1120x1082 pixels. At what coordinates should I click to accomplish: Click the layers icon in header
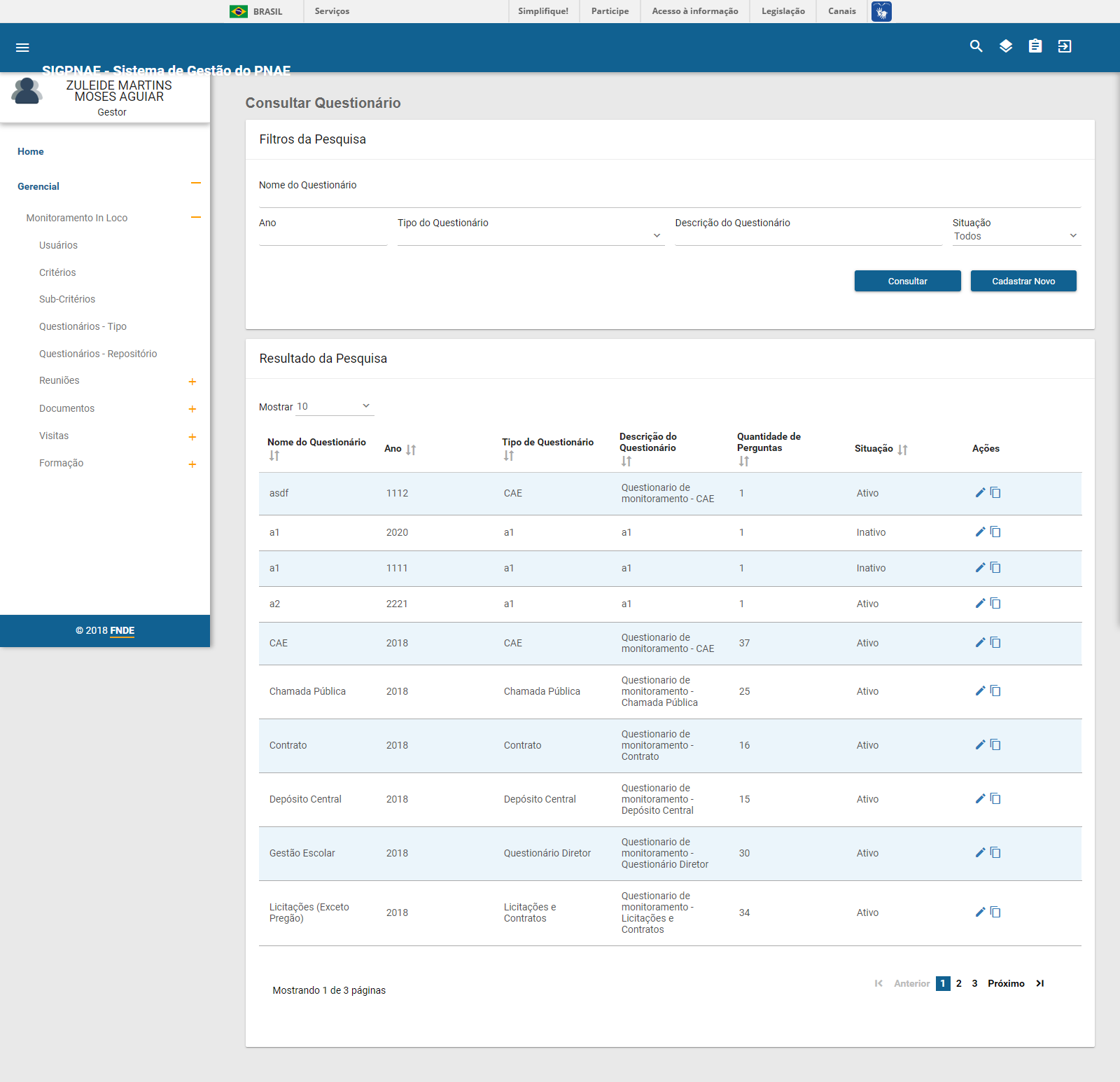1006,46
